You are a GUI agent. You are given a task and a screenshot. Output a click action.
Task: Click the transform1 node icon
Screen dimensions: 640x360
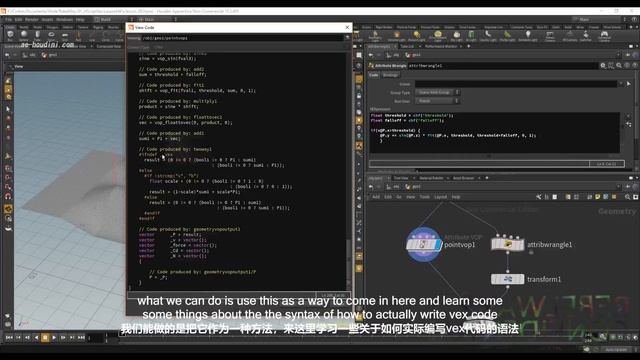pos(507,279)
